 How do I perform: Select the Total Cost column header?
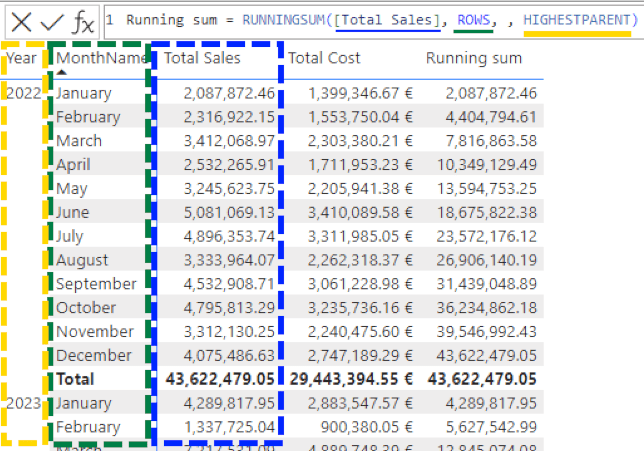[324, 58]
